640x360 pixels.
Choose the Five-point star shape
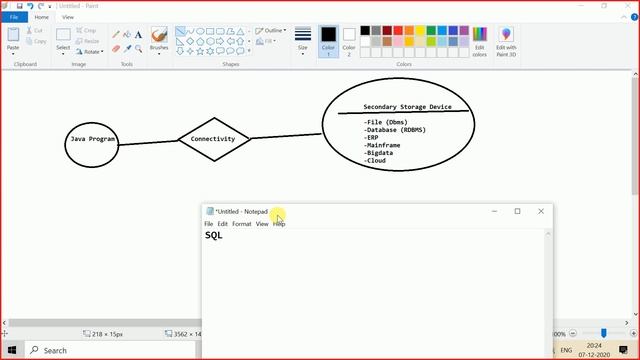pos(200,51)
